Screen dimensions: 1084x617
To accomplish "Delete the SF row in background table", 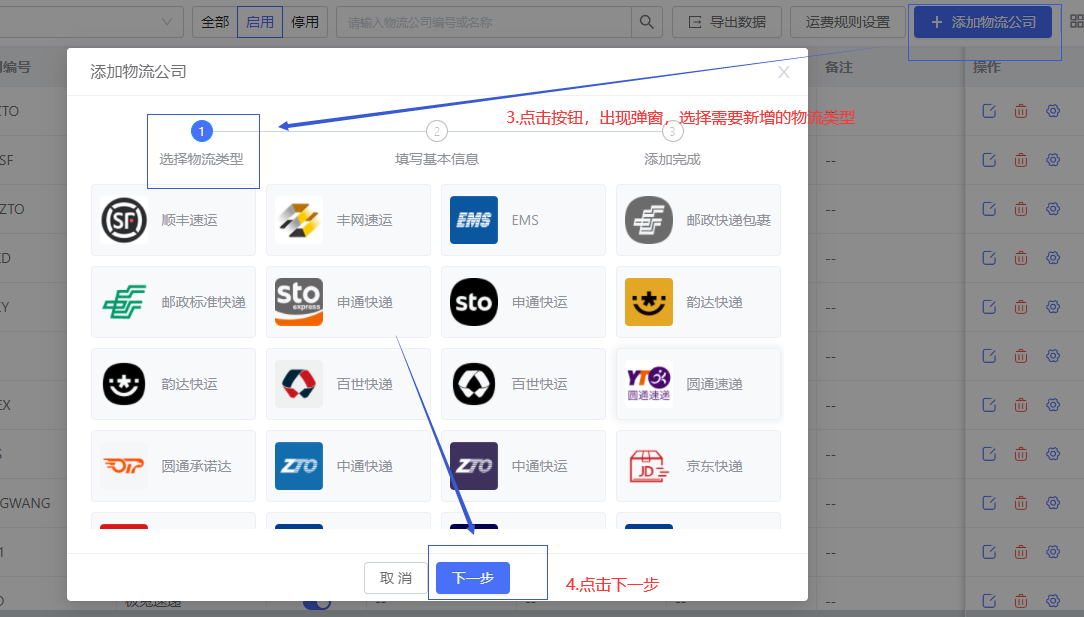I will tap(1021, 160).
